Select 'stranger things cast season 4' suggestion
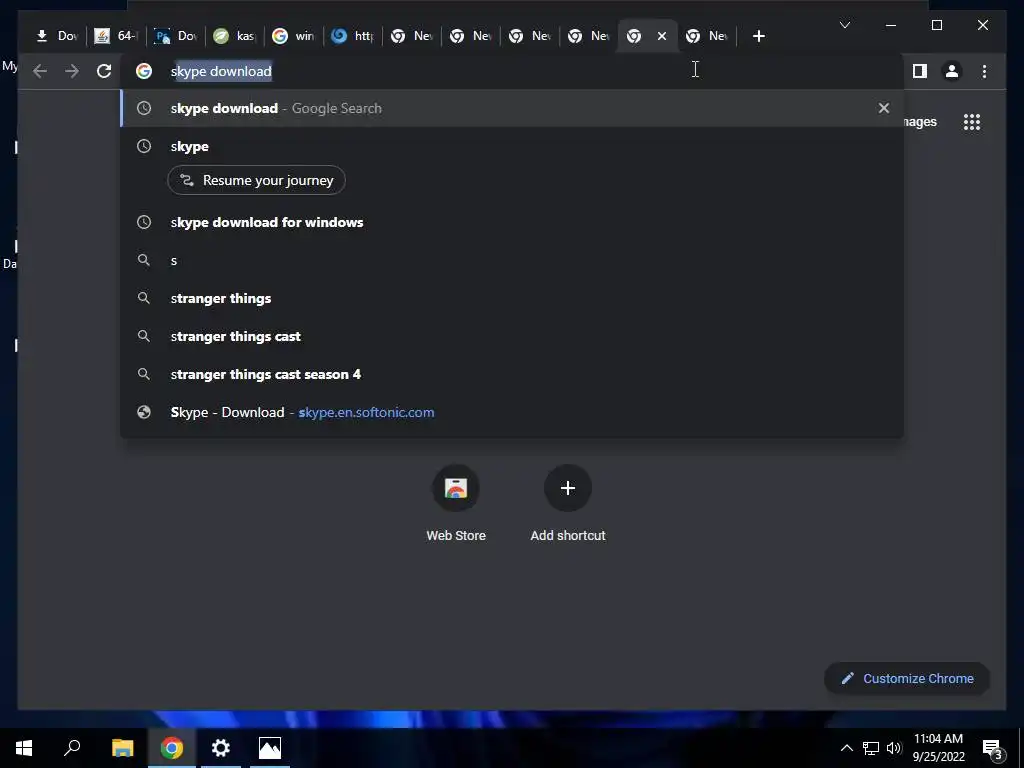Image resolution: width=1024 pixels, height=768 pixels. tap(512, 374)
